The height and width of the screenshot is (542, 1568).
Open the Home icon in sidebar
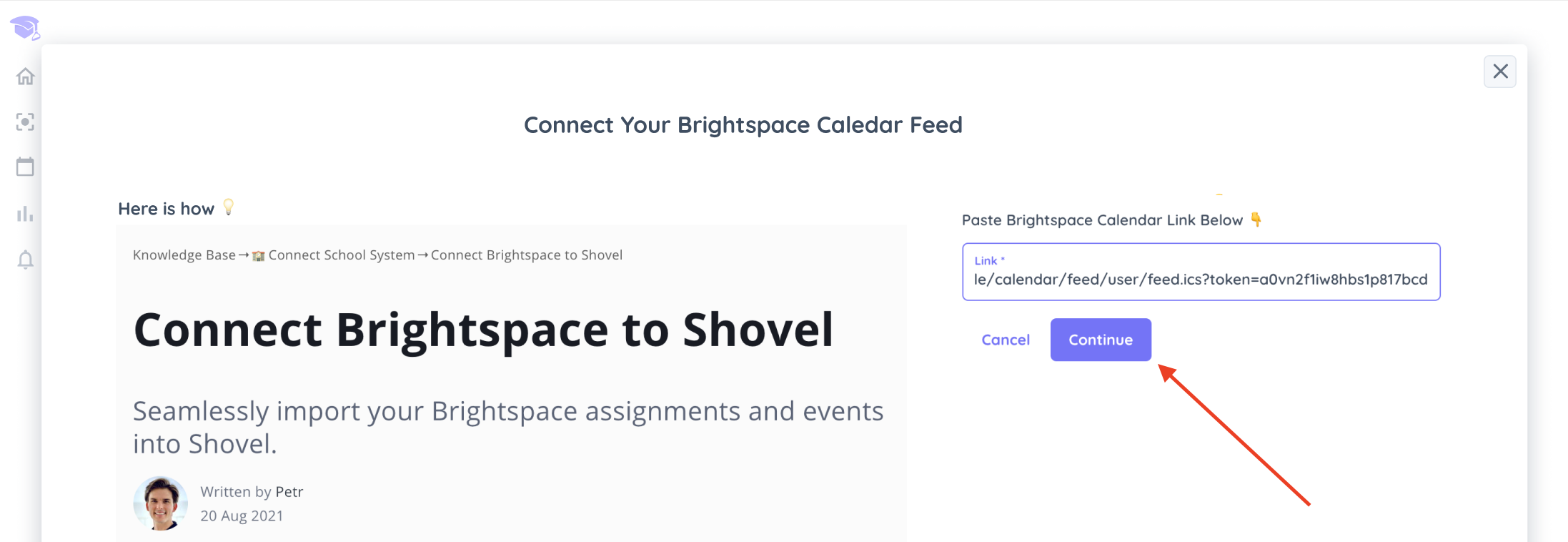click(x=25, y=77)
